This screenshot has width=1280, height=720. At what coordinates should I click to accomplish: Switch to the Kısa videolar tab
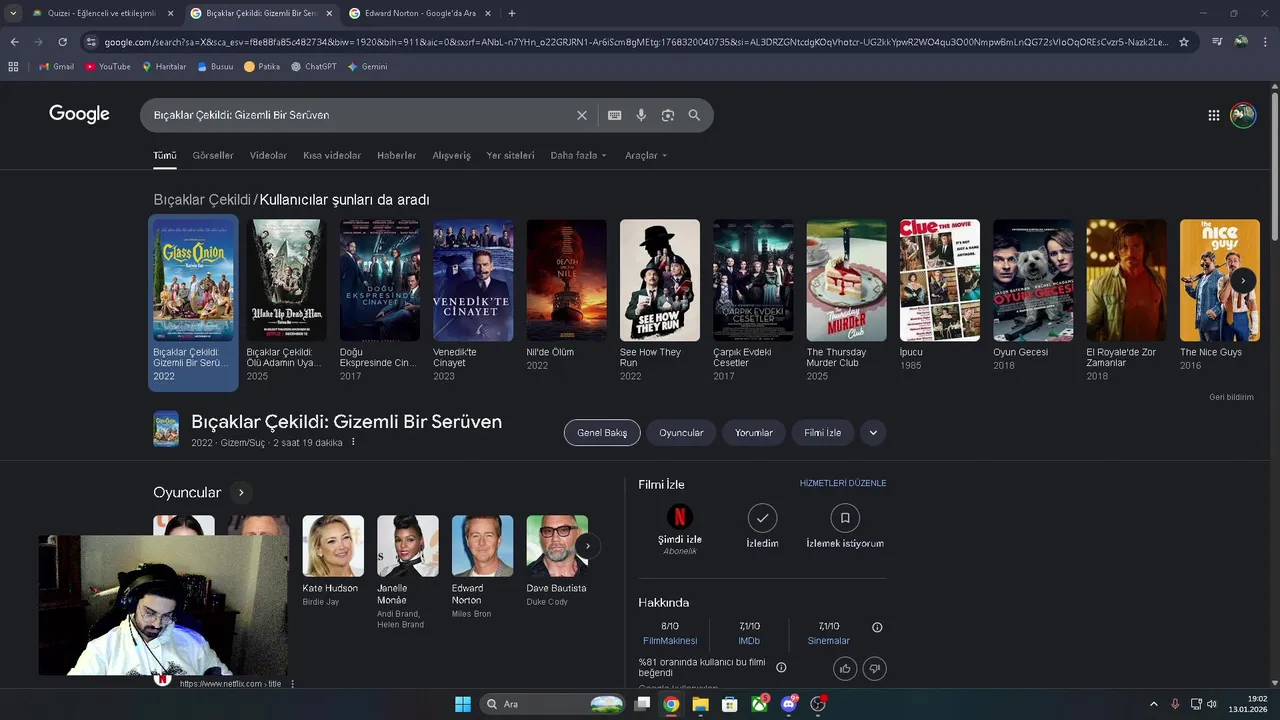pyautogui.click(x=332, y=155)
